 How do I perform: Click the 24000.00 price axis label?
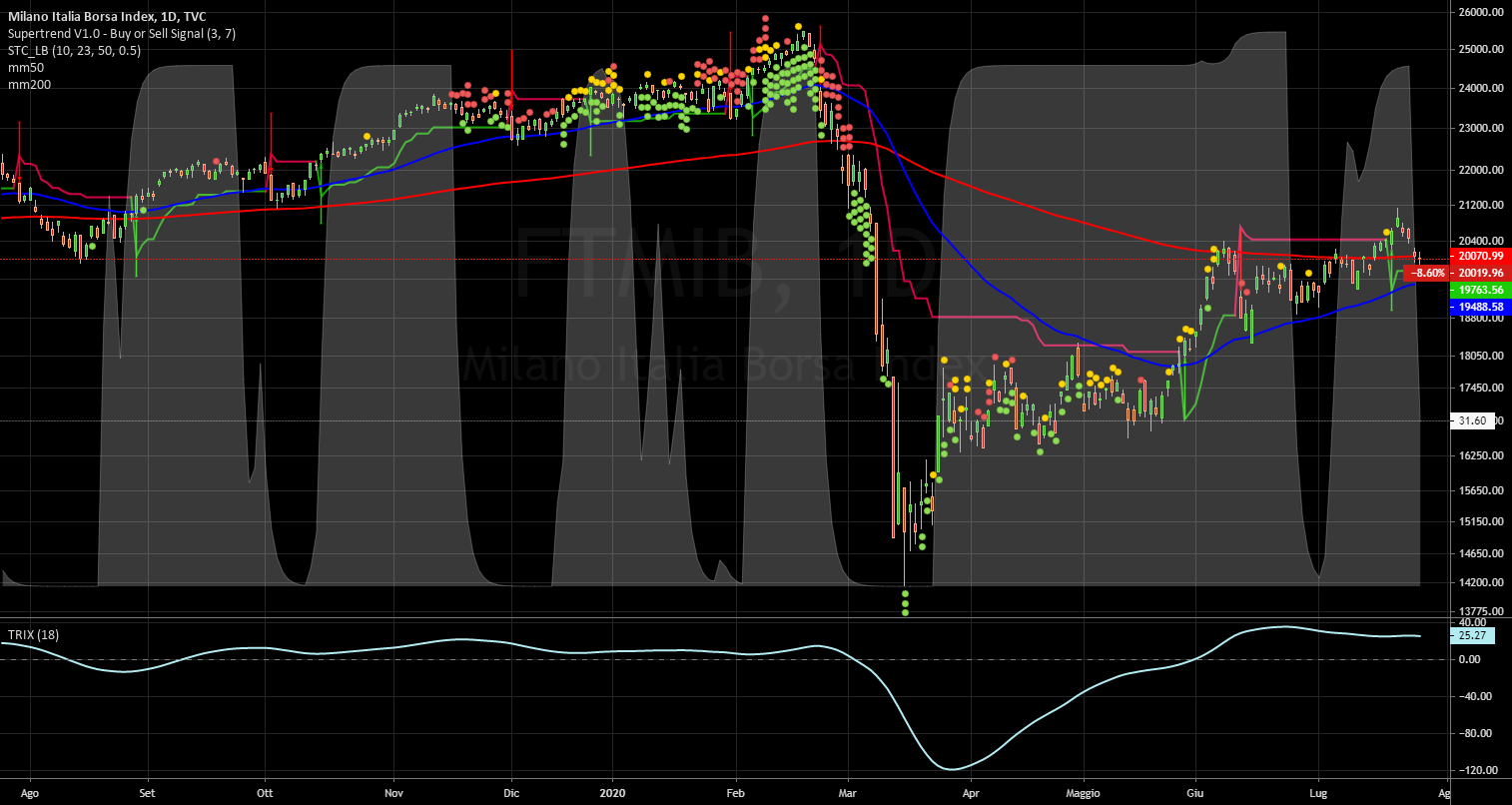(x=1480, y=88)
